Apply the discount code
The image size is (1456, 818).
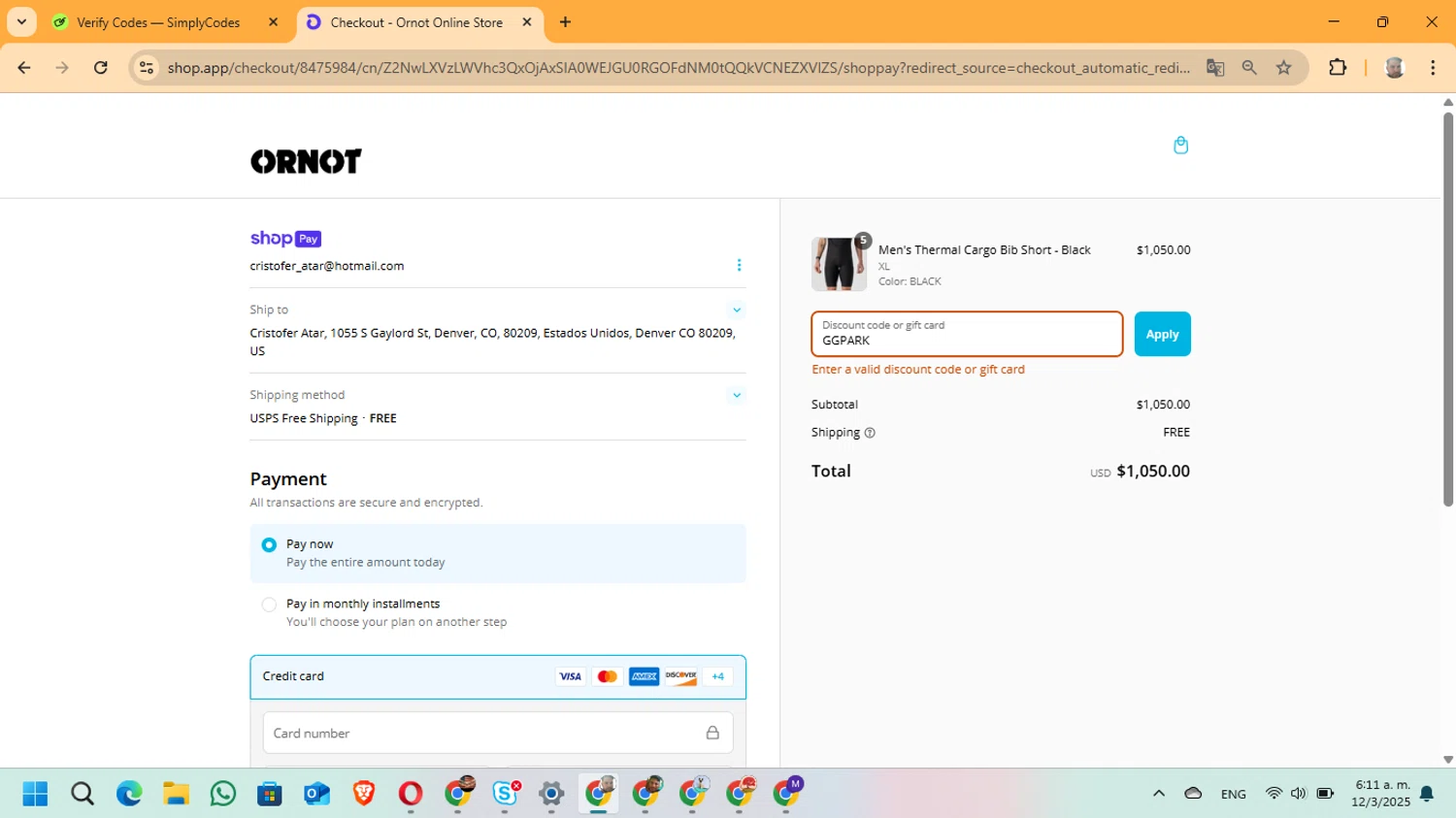point(1162,334)
